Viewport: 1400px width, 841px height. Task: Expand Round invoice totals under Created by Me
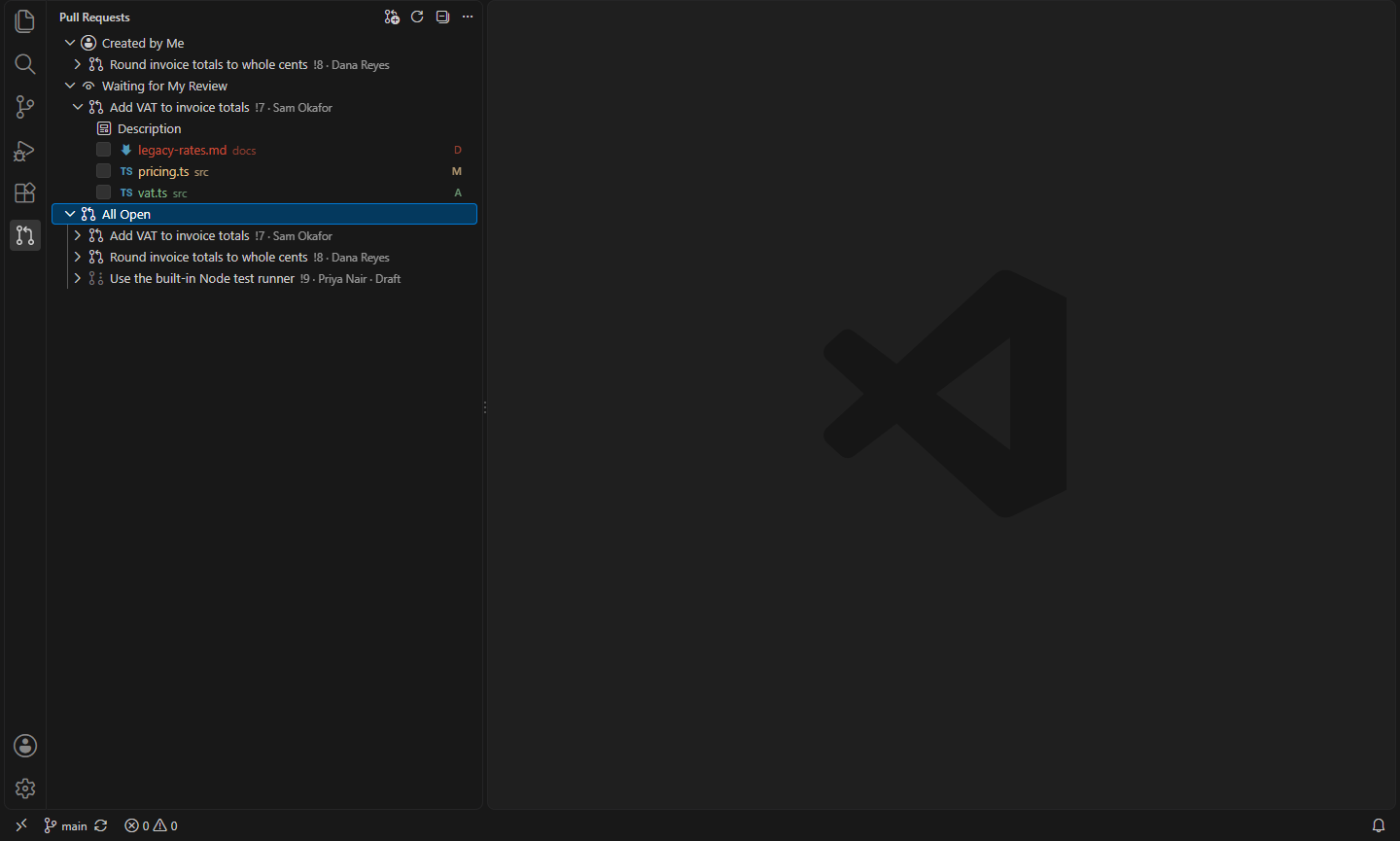78,64
